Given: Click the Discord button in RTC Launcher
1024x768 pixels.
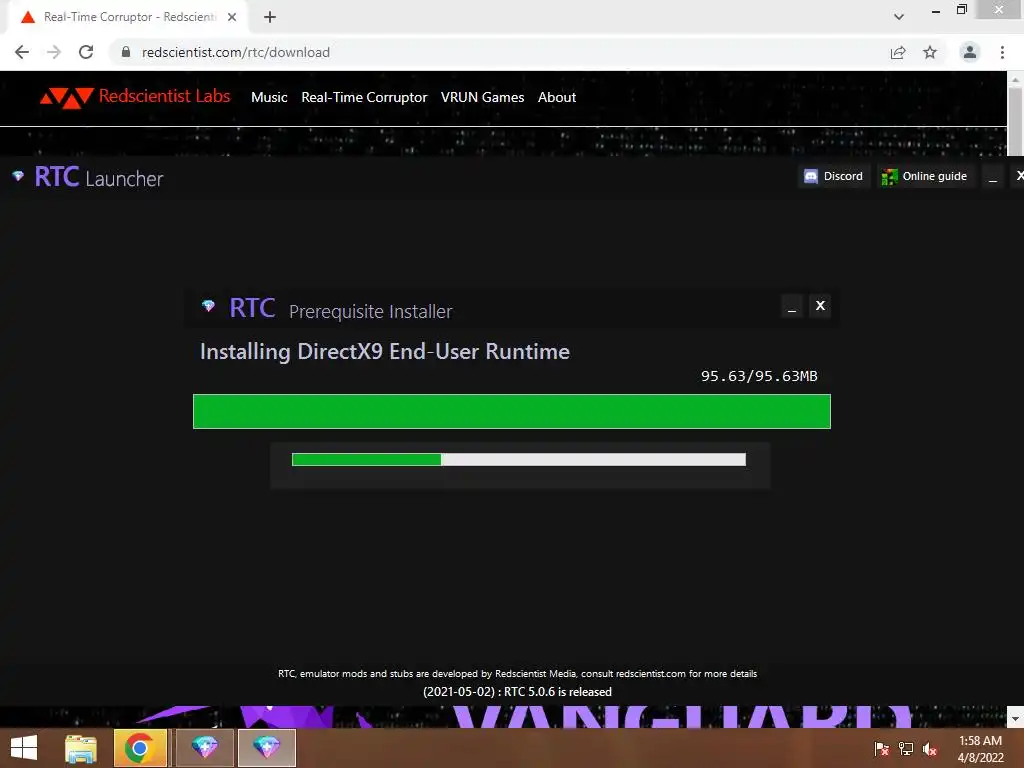Looking at the screenshot, I should click(x=834, y=176).
